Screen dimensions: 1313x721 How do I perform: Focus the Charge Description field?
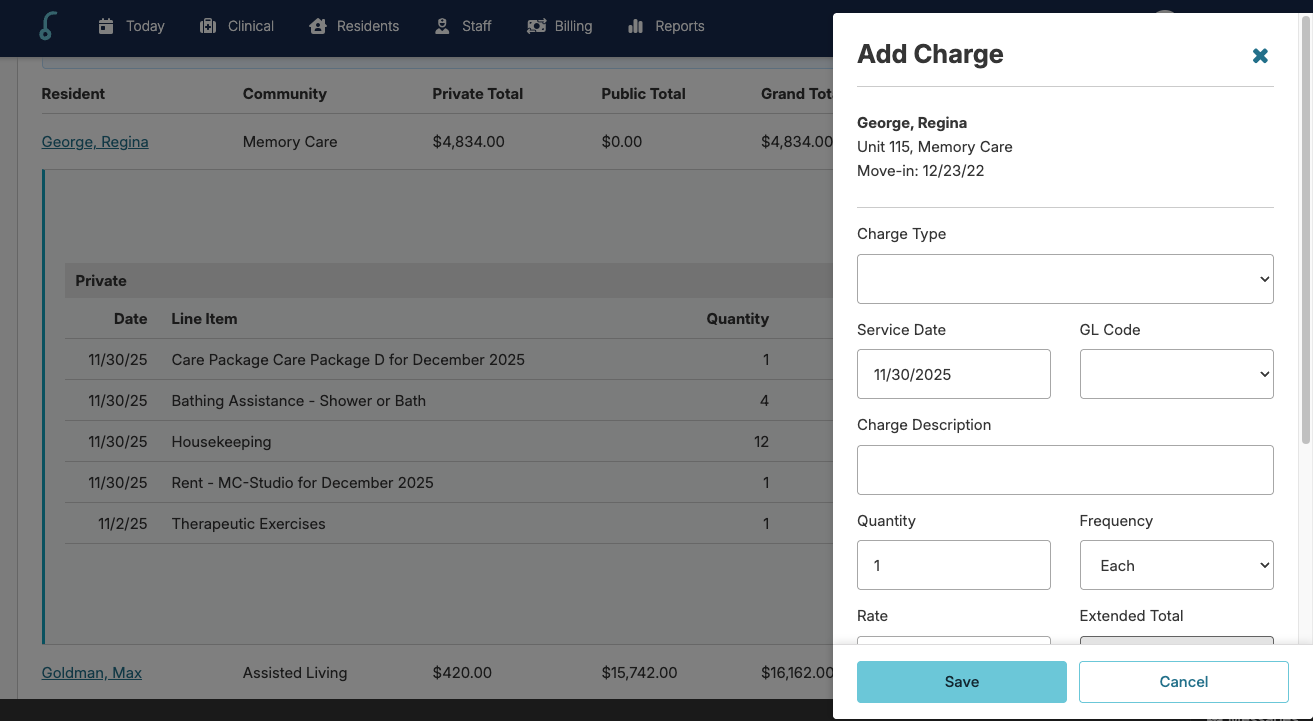pos(1065,470)
